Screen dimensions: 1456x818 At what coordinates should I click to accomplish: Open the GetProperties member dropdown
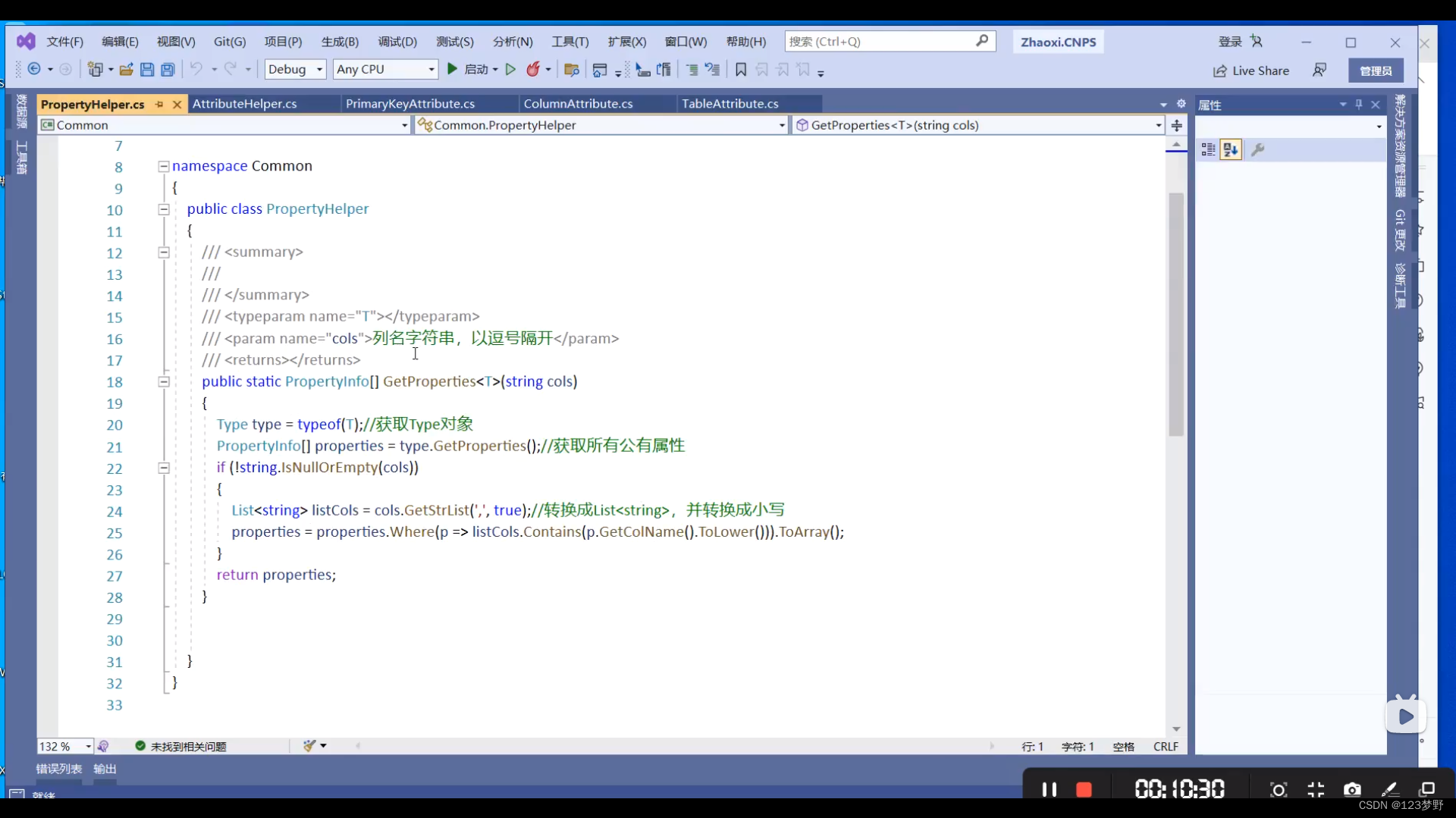[x=977, y=125]
